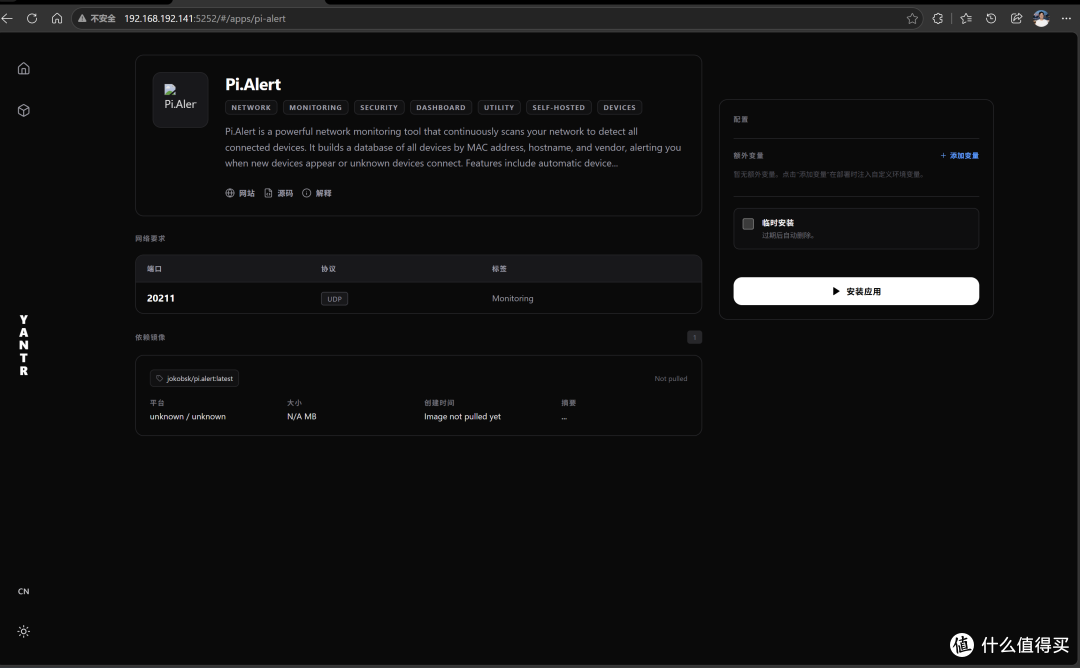Open the browser more options menu
The image size is (1080, 668).
click(x=1066, y=19)
